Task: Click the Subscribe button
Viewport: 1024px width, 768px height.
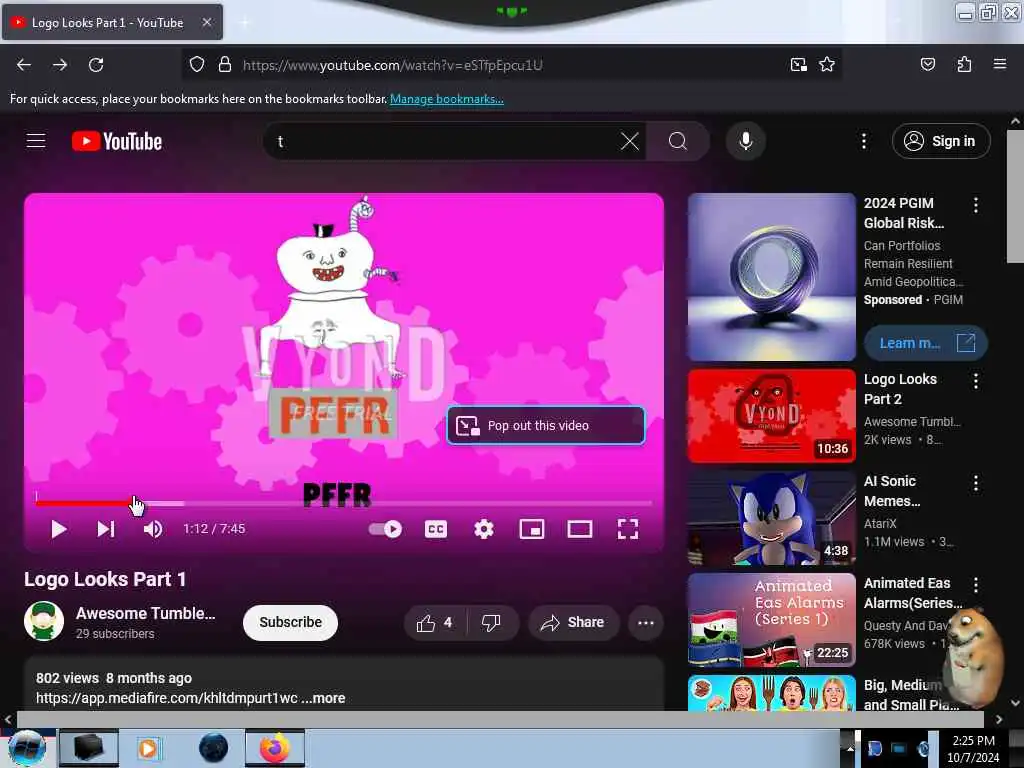Action: pos(291,622)
